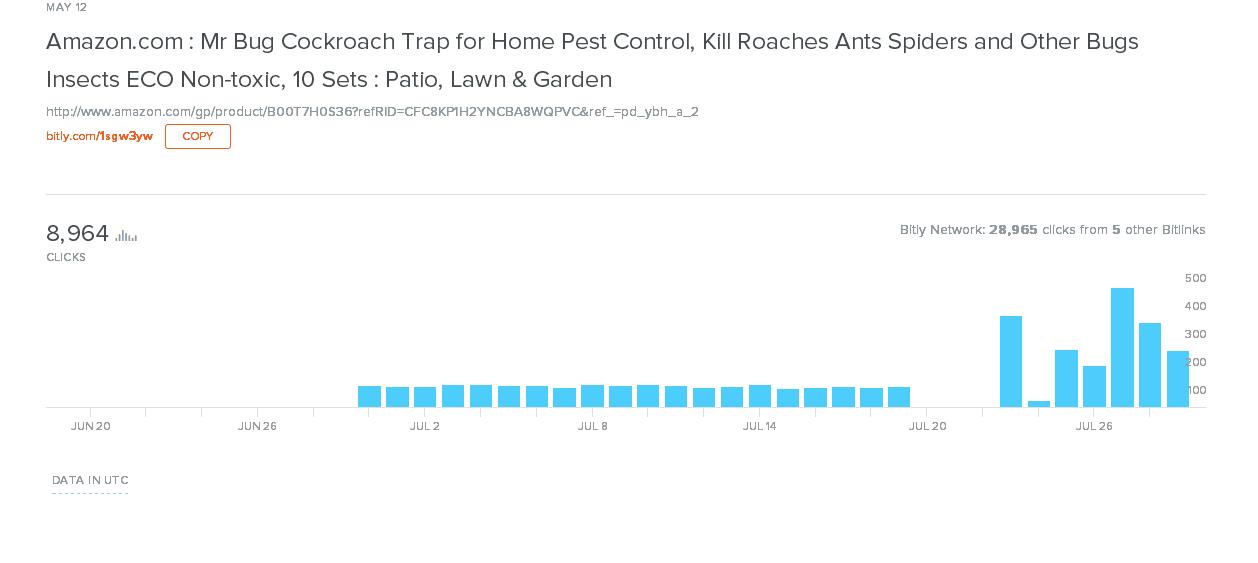Click the JUL 20 axis label
This screenshot has height=563, width=1258.
coord(927,426)
